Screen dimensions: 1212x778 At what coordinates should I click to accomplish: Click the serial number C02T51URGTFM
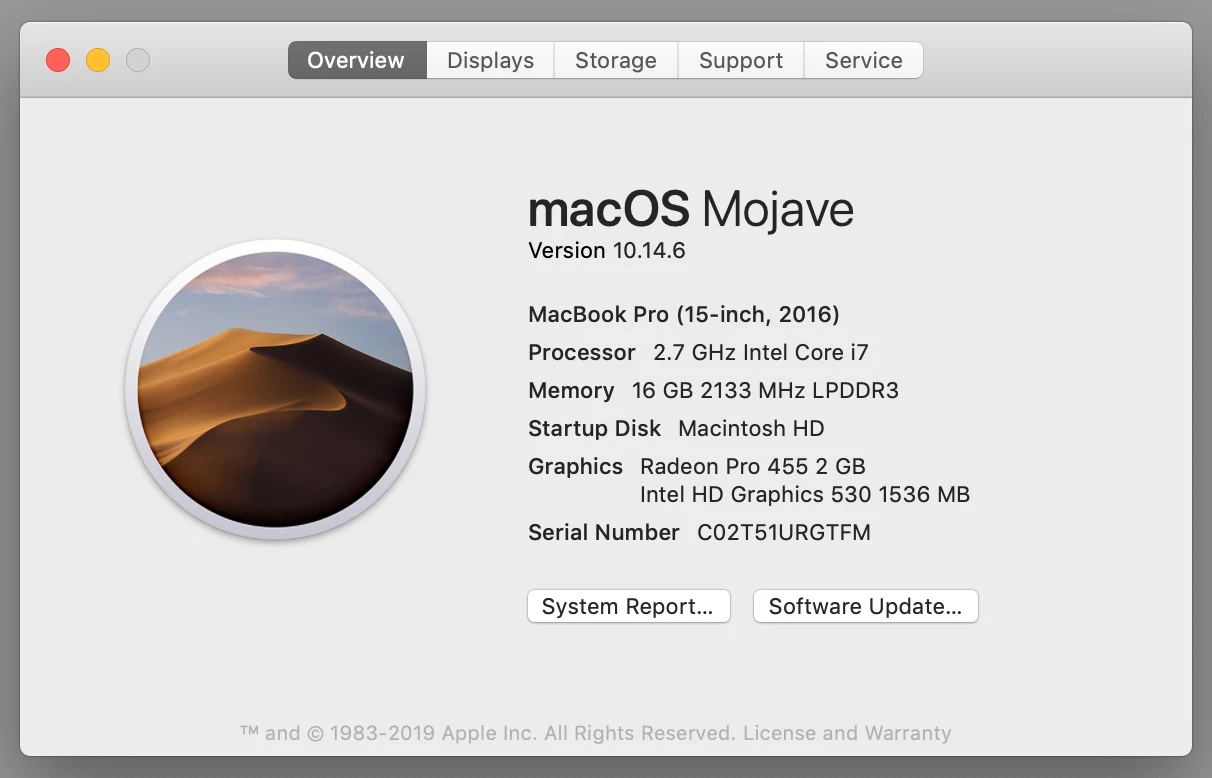(x=784, y=532)
